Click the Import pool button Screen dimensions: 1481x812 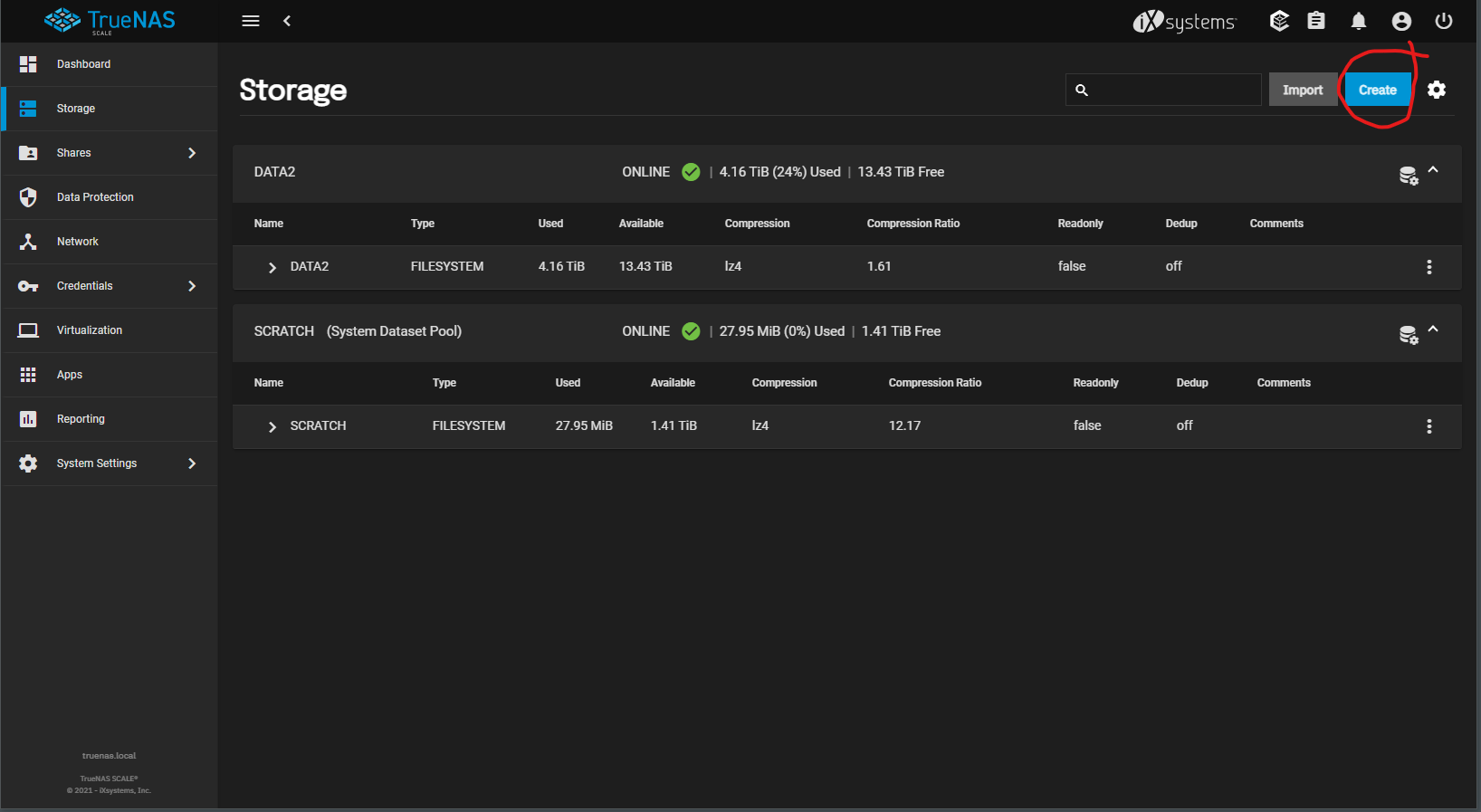pyautogui.click(x=1302, y=90)
